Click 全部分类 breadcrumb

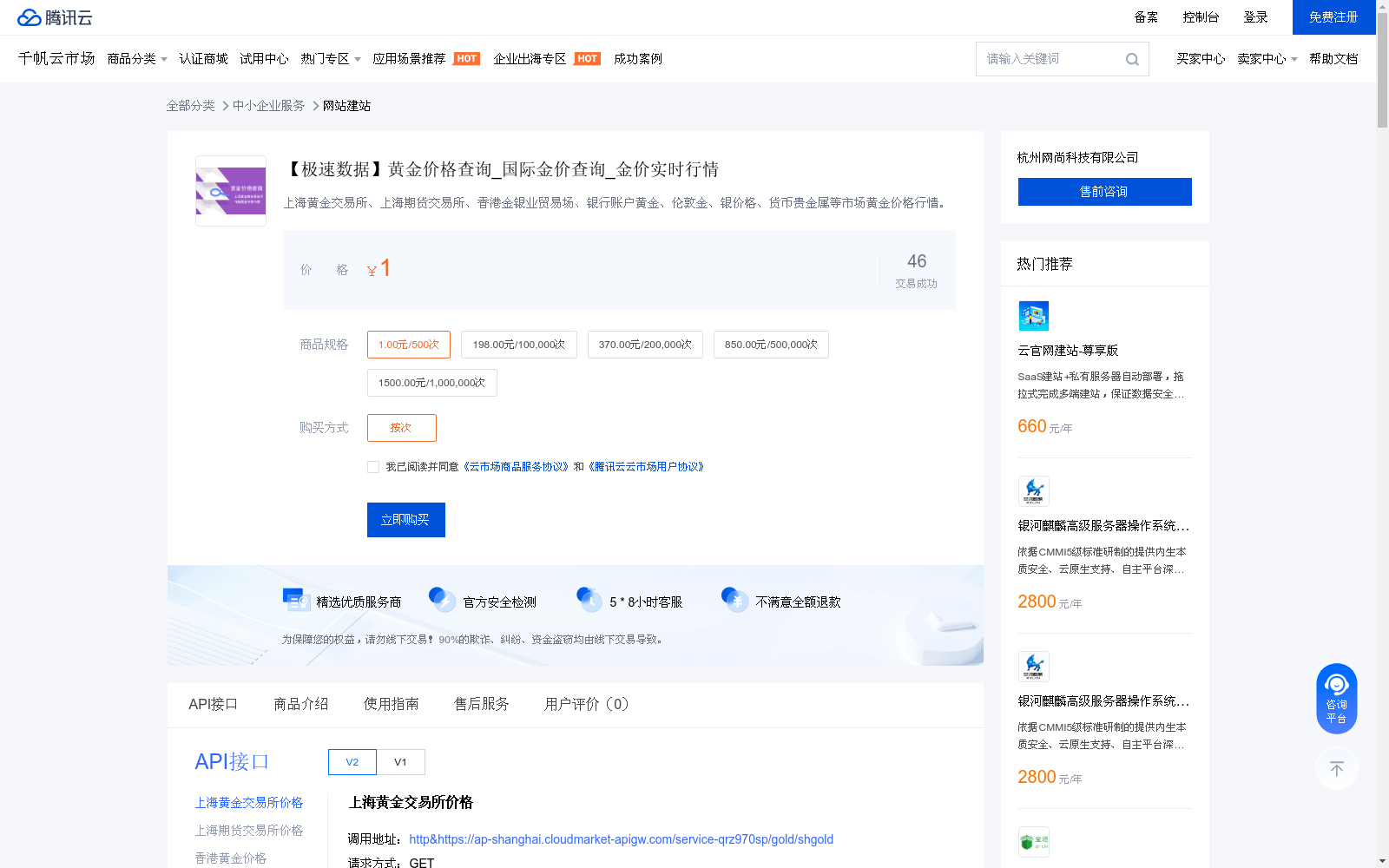pos(191,106)
